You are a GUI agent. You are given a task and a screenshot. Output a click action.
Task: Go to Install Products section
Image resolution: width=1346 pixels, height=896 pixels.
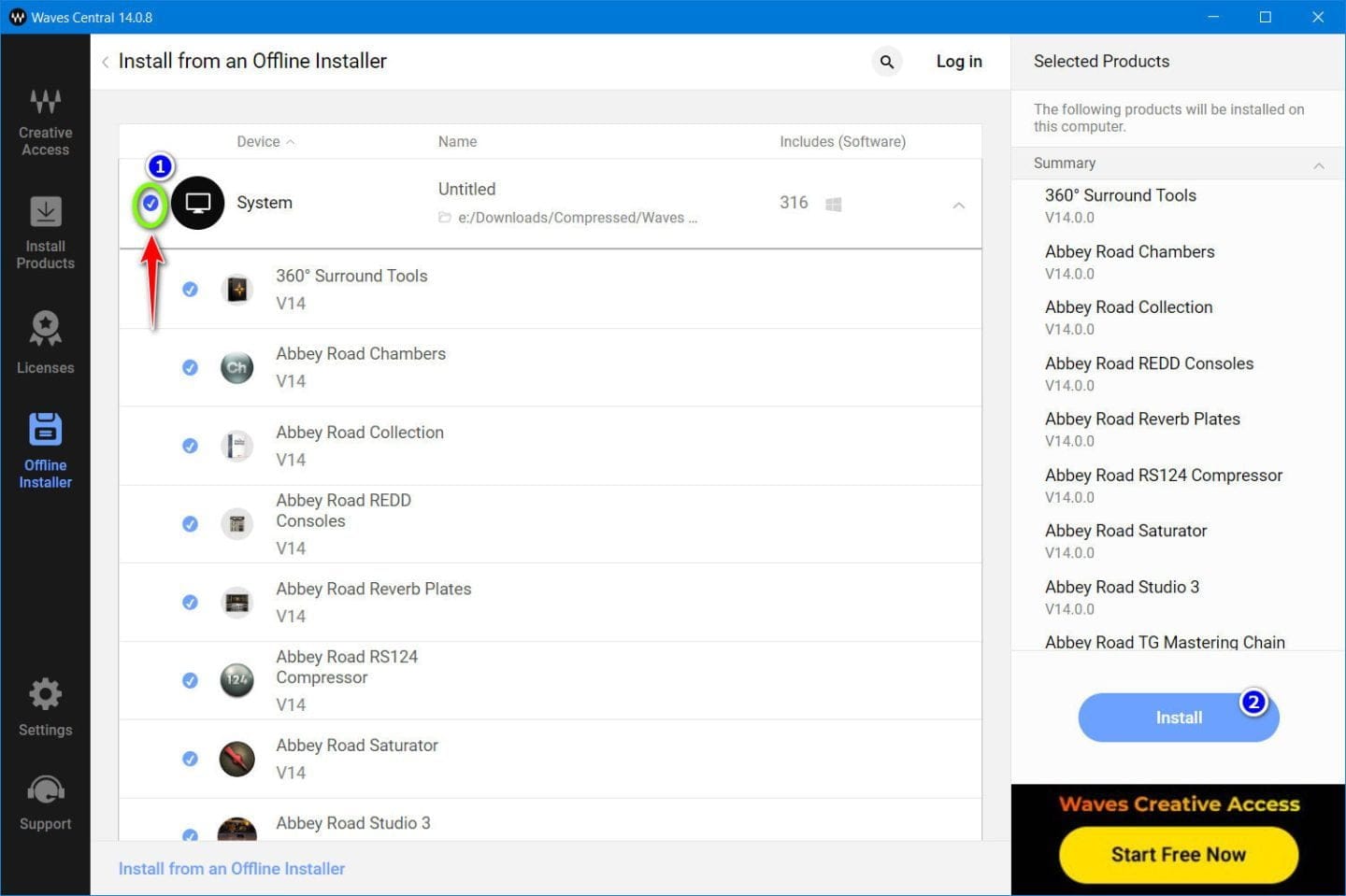click(45, 234)
